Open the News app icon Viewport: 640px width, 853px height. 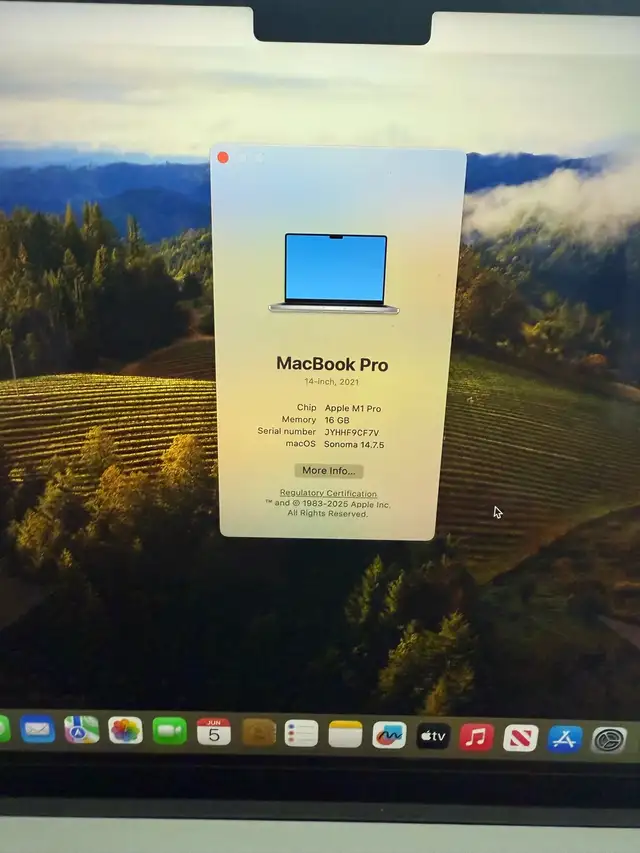pos(521,738)
